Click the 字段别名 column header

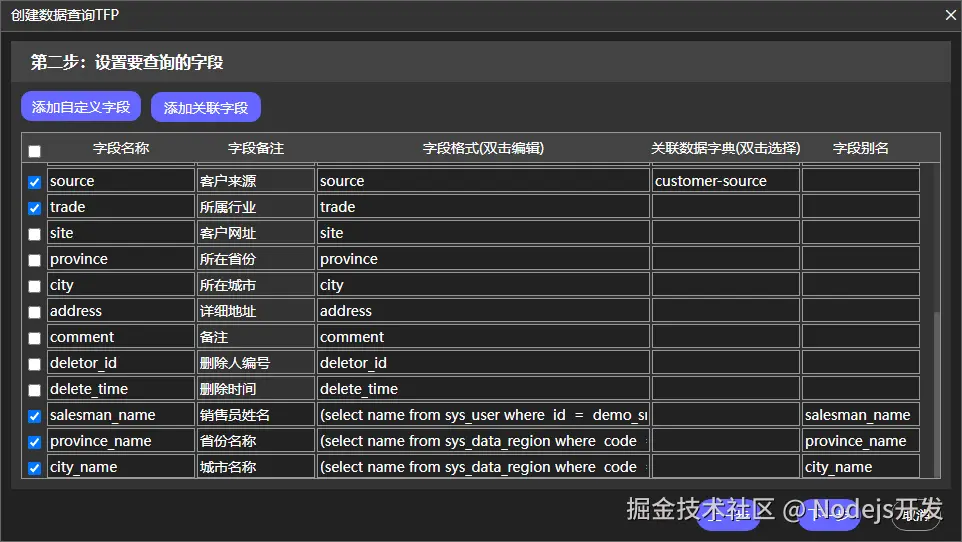(861, 148)
